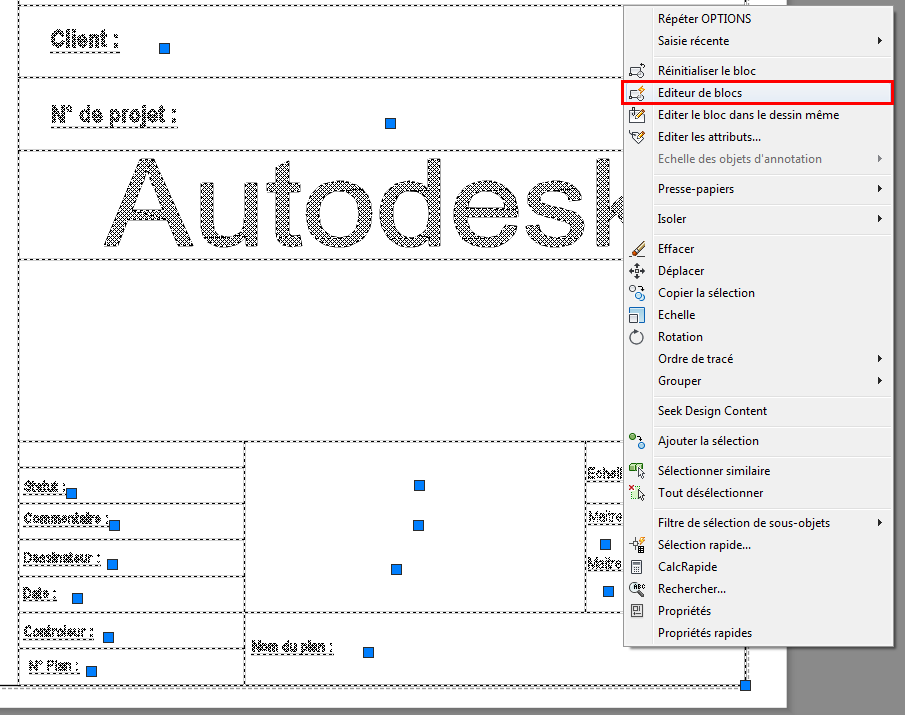The image size is (905, 715).
Task: Expand the Presse-papiers submenu arrow
Action: click(880, 189)
